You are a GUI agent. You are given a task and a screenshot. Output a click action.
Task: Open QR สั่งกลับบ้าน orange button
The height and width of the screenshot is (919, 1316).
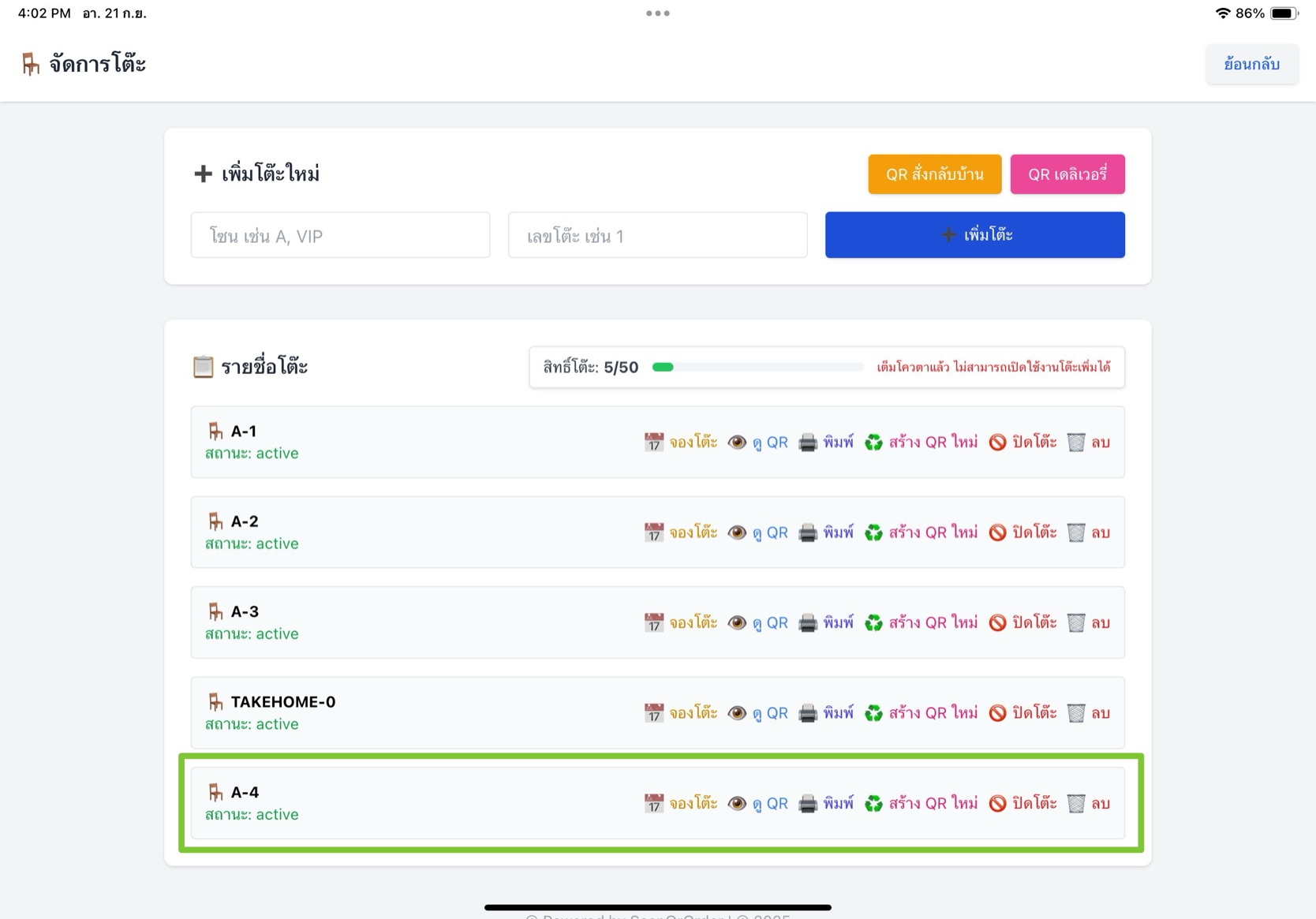point(934,174)
